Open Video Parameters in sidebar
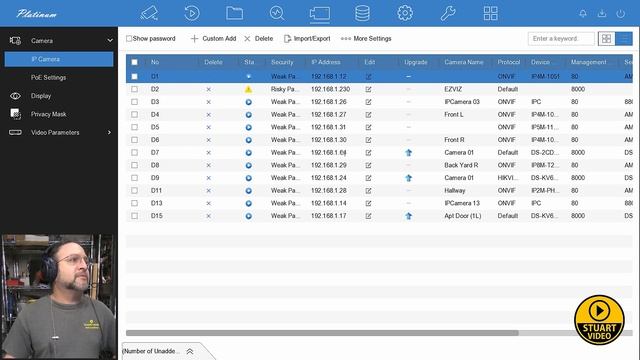This screenshot has height=360, width=640. pos(55,133)
